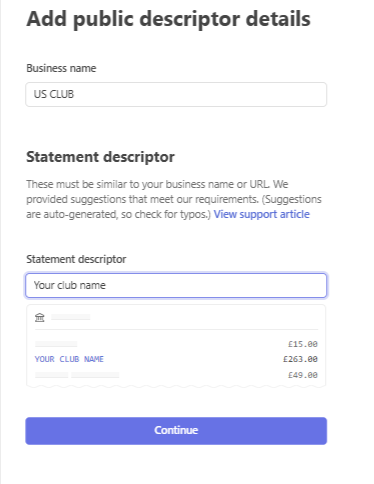The width and height of the screenshot is (374, 484).
Task: Click the £15.00 amount in preview
Action: coord(303,344)
